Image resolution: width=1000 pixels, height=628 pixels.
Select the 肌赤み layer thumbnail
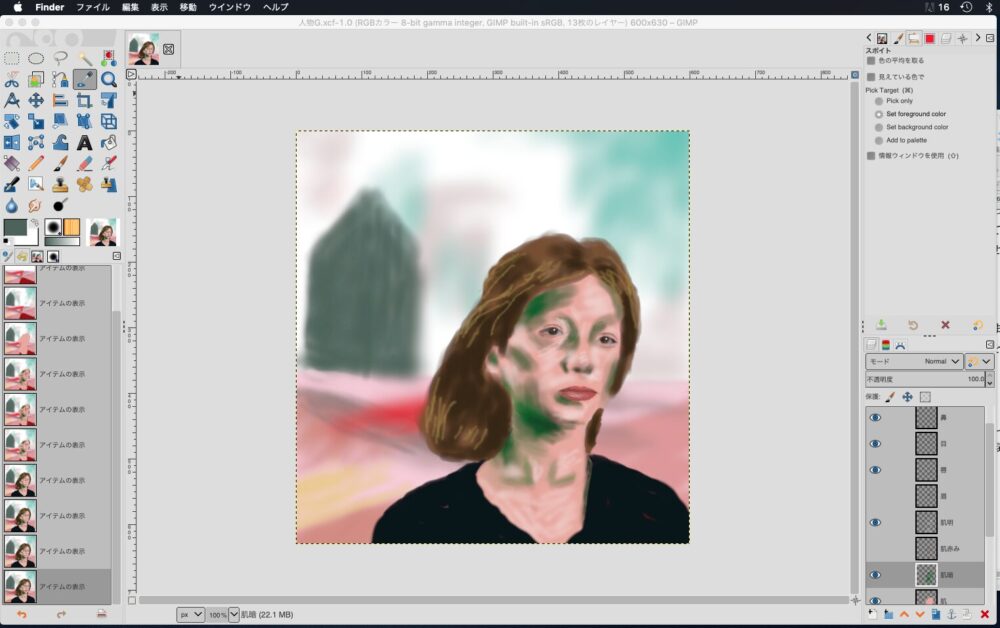point(926,548)
